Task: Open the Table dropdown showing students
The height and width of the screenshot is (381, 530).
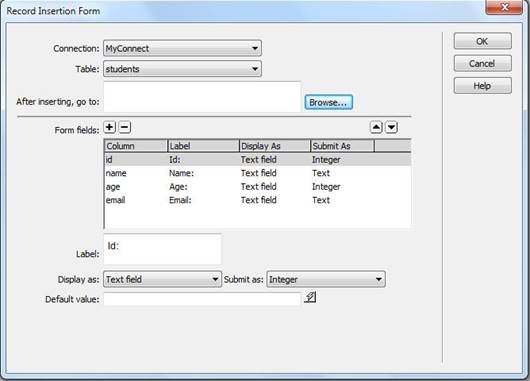Action: 182,69
